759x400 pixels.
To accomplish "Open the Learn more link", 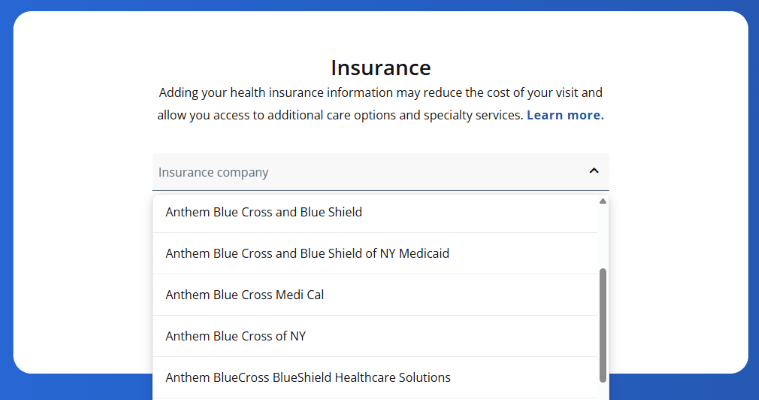I will [565, 115].
